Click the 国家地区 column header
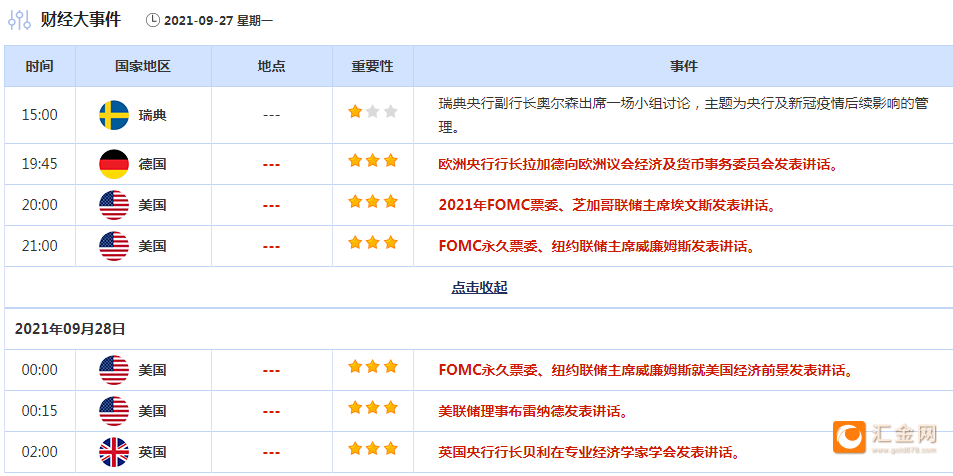 (x=143, y=66)
